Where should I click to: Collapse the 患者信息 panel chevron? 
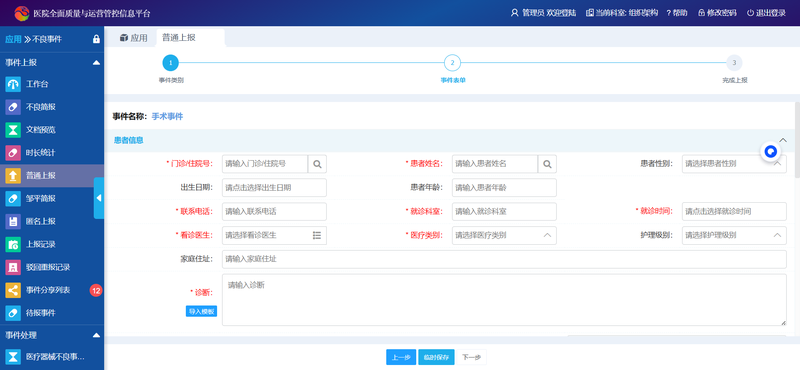point(783,140)
